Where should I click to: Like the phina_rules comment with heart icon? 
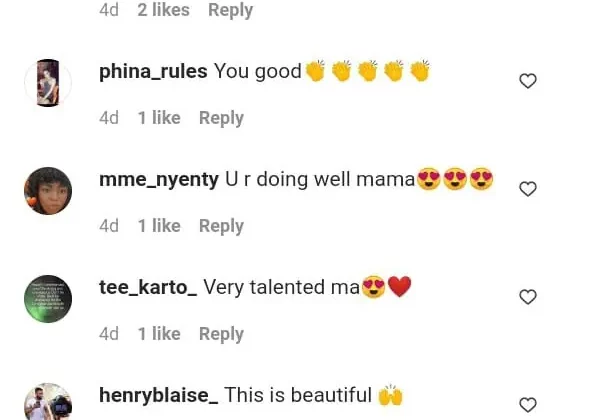tap(528, 81)
